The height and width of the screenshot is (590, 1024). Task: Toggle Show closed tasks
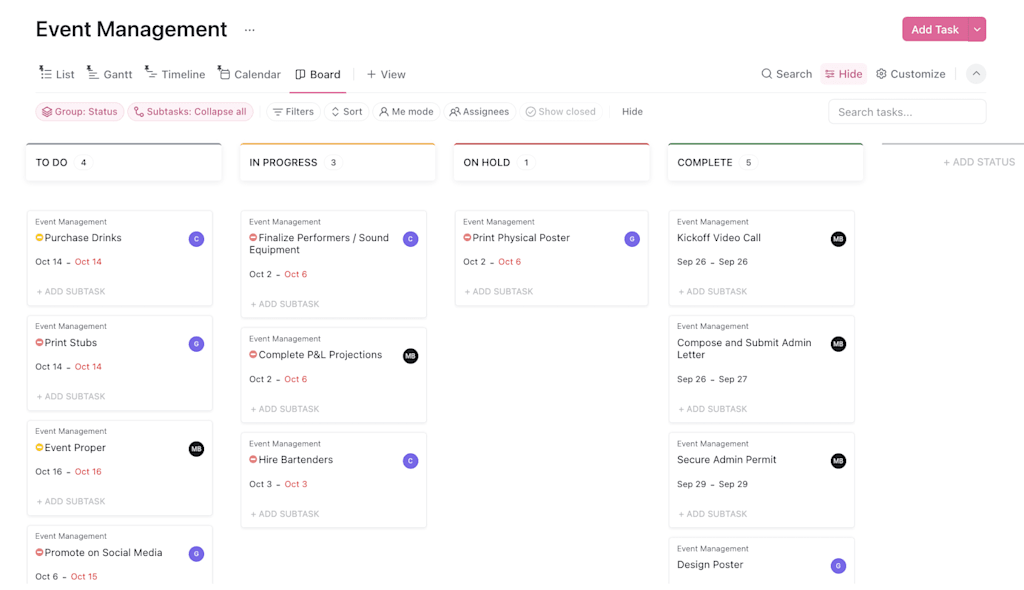tap(560, 112)
